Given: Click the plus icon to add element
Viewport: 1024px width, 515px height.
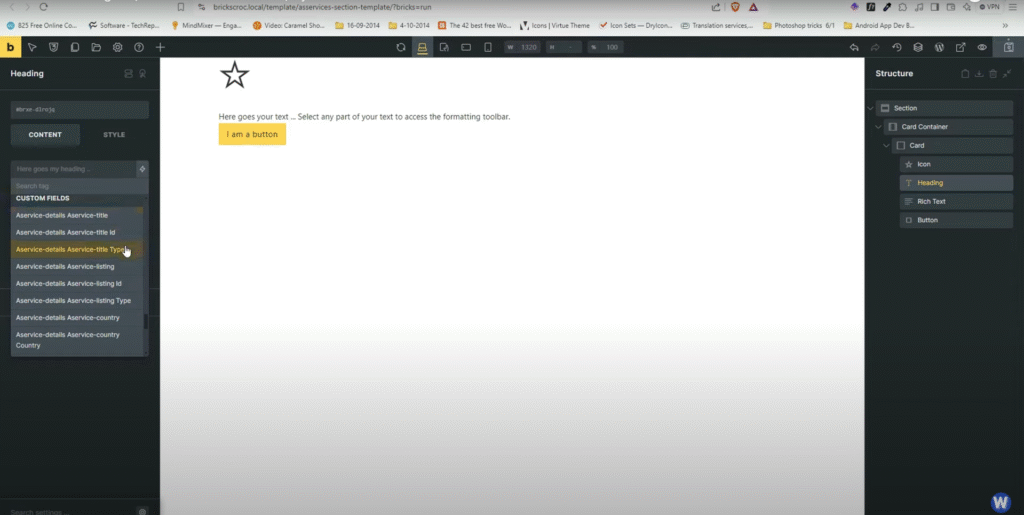Looking at the screenshot, I should point(160,47).
